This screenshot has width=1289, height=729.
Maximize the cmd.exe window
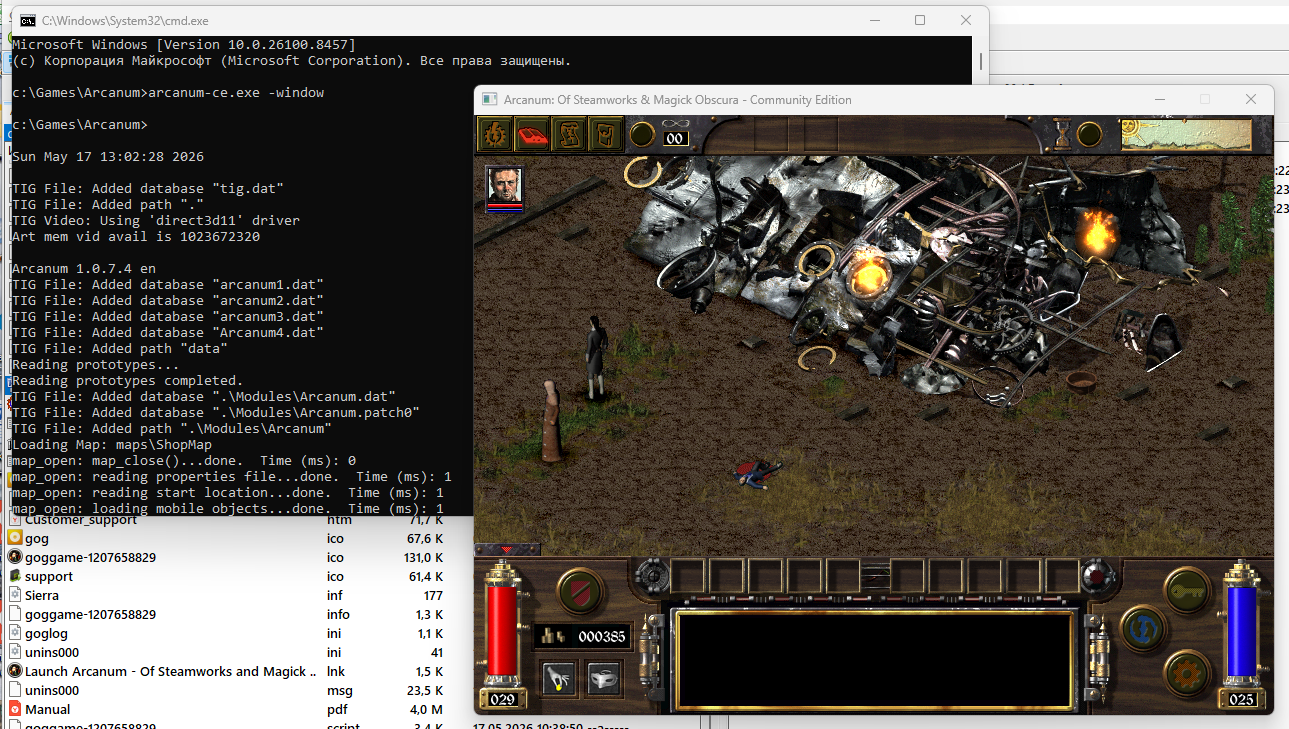[920, 21]
